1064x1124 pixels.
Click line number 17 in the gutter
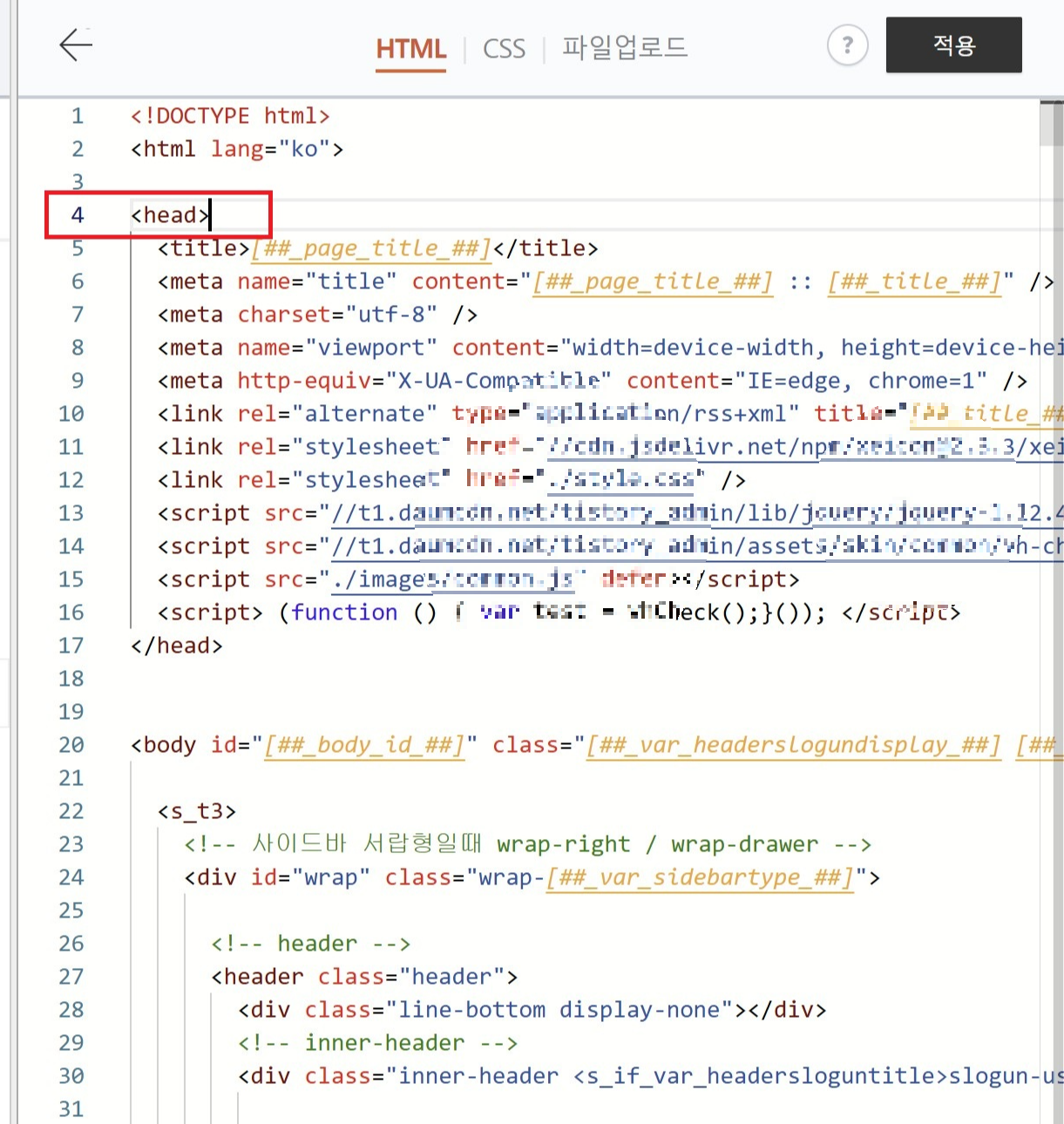tap(71, 646)
